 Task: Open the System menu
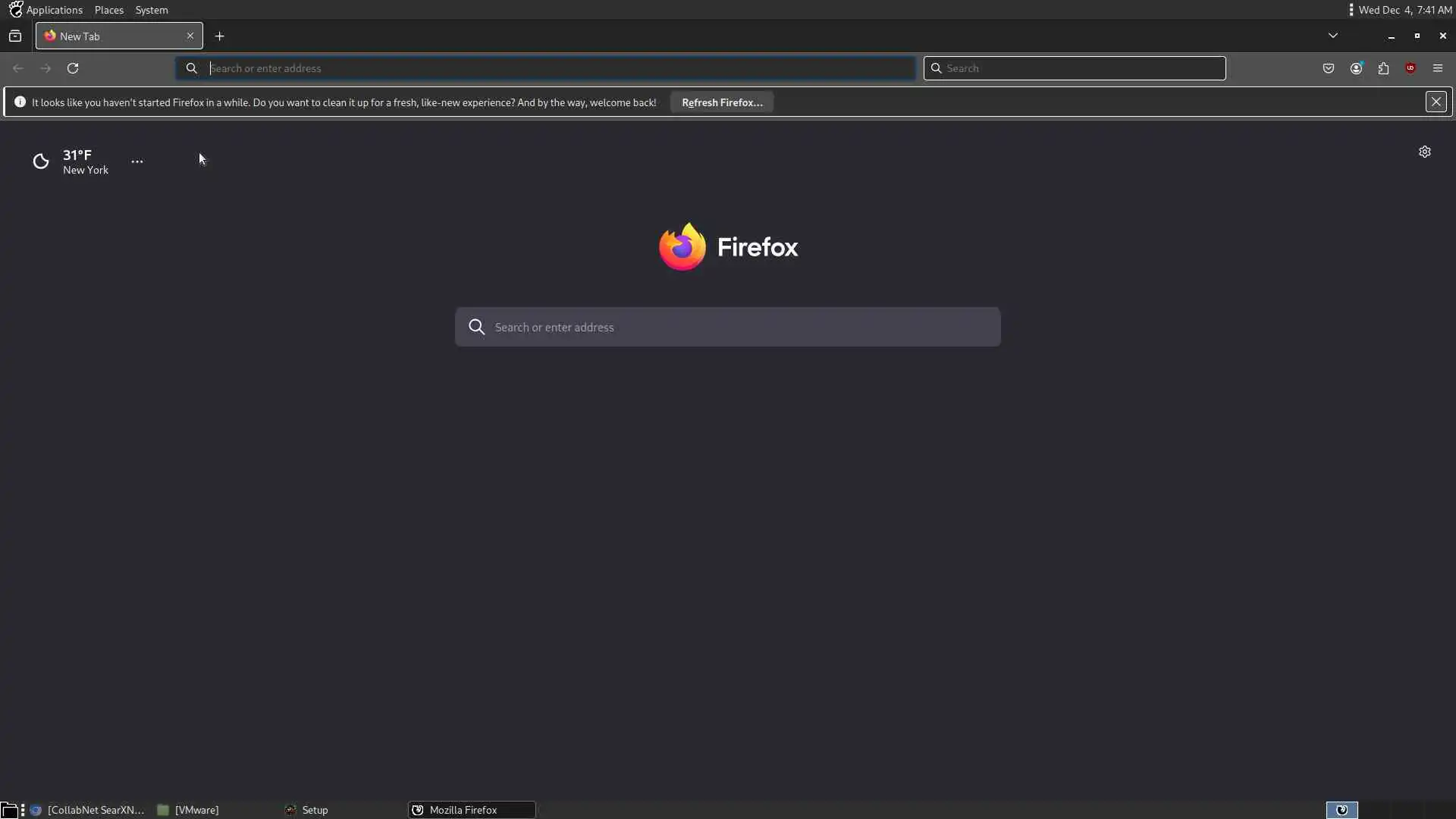[152, 10]
